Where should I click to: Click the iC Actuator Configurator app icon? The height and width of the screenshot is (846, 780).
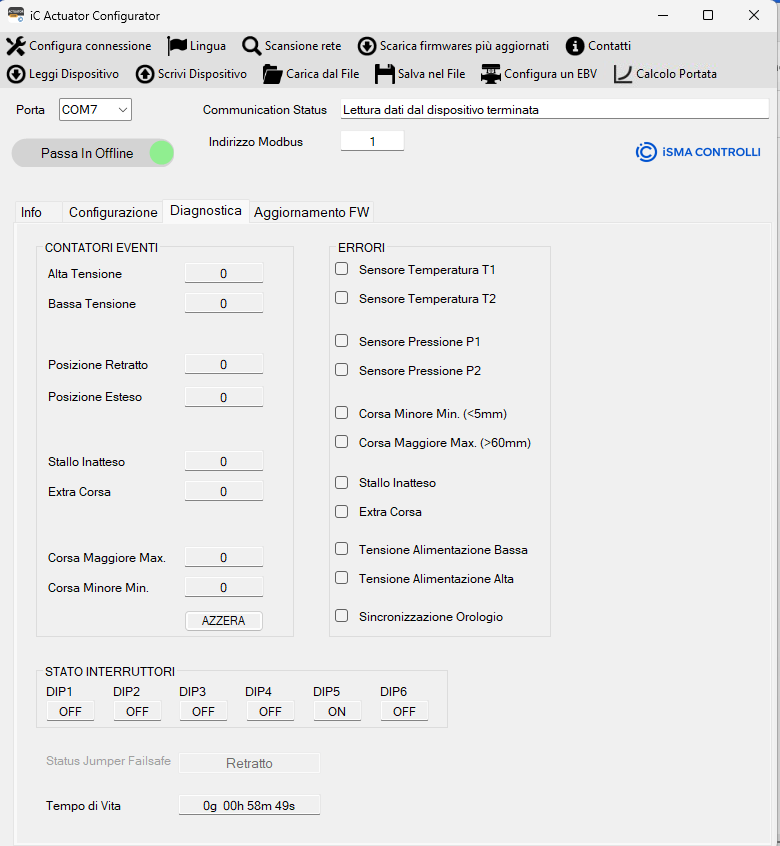(x=16, y=15)
